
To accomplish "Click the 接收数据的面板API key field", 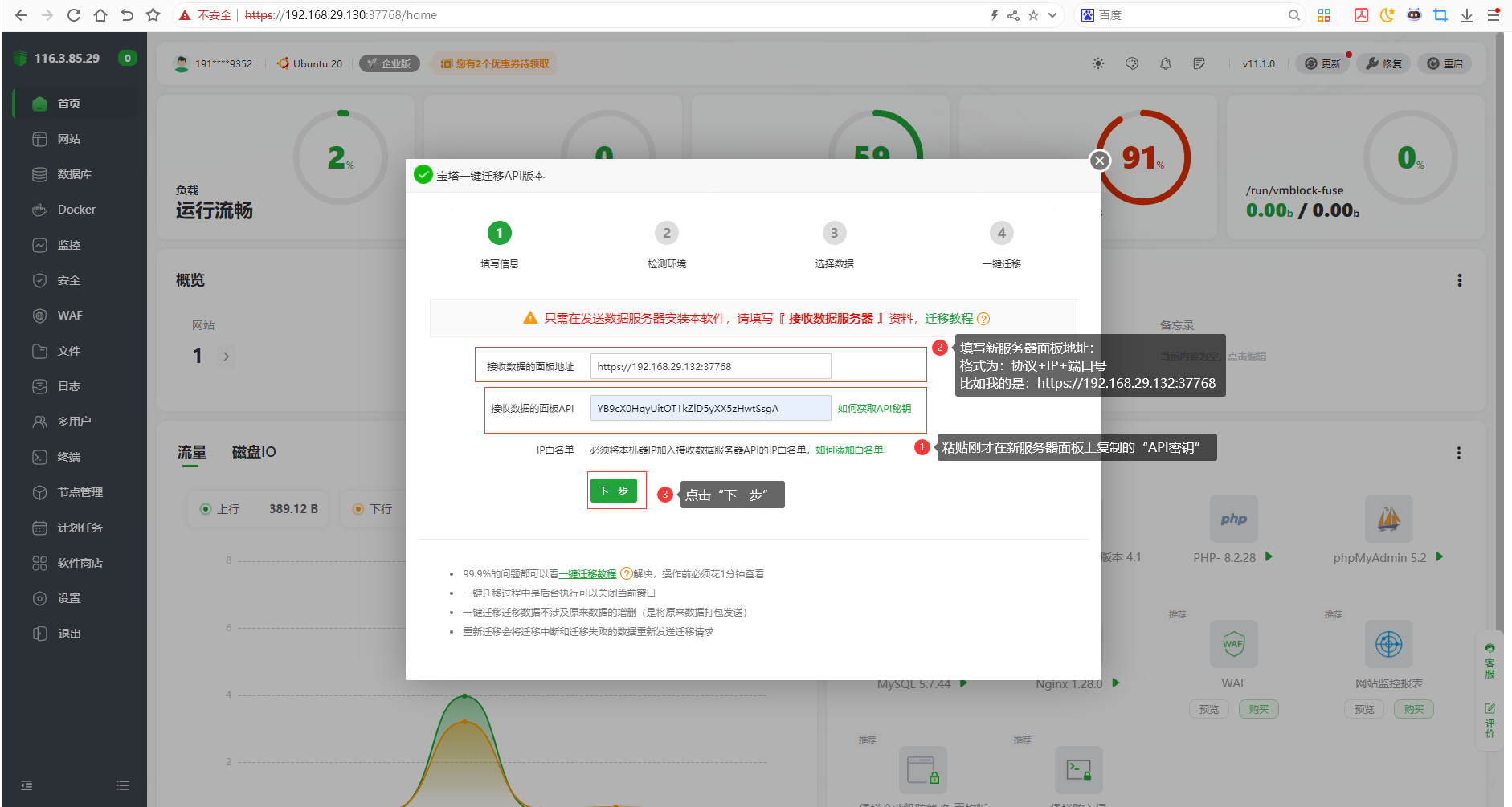I will tap(710, 408).
